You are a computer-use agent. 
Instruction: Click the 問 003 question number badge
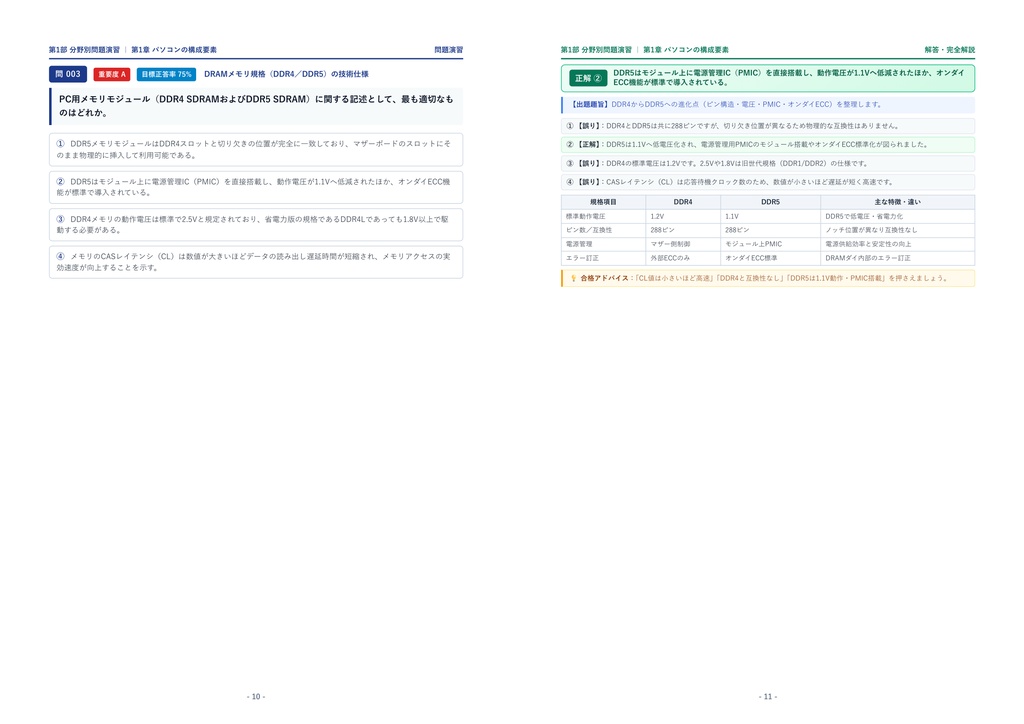coord(68,74)
